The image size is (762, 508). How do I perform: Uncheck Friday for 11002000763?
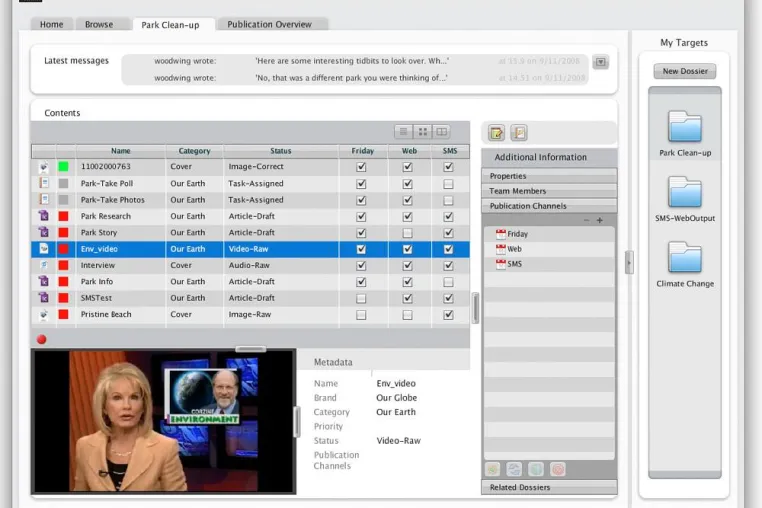[x=361, y=167]
